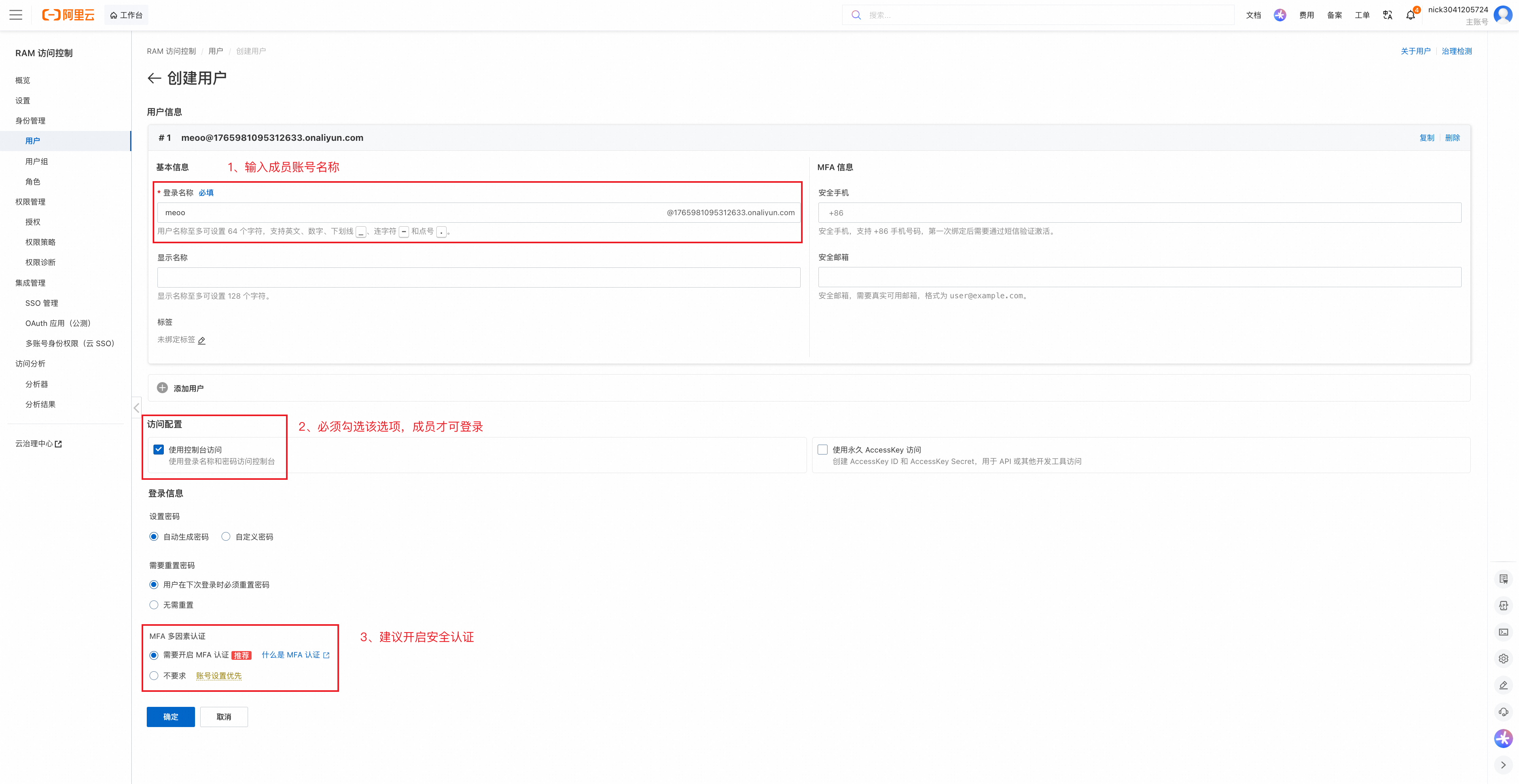Focus the 安全手机 input field
1519x784 pixels.
(x=1139, y=212)
